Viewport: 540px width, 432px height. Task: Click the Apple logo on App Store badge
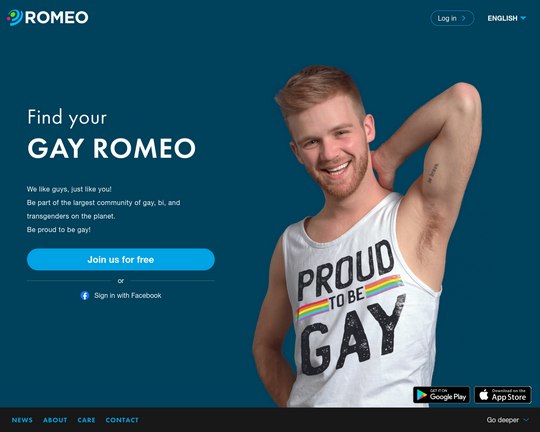coord(484,394)
